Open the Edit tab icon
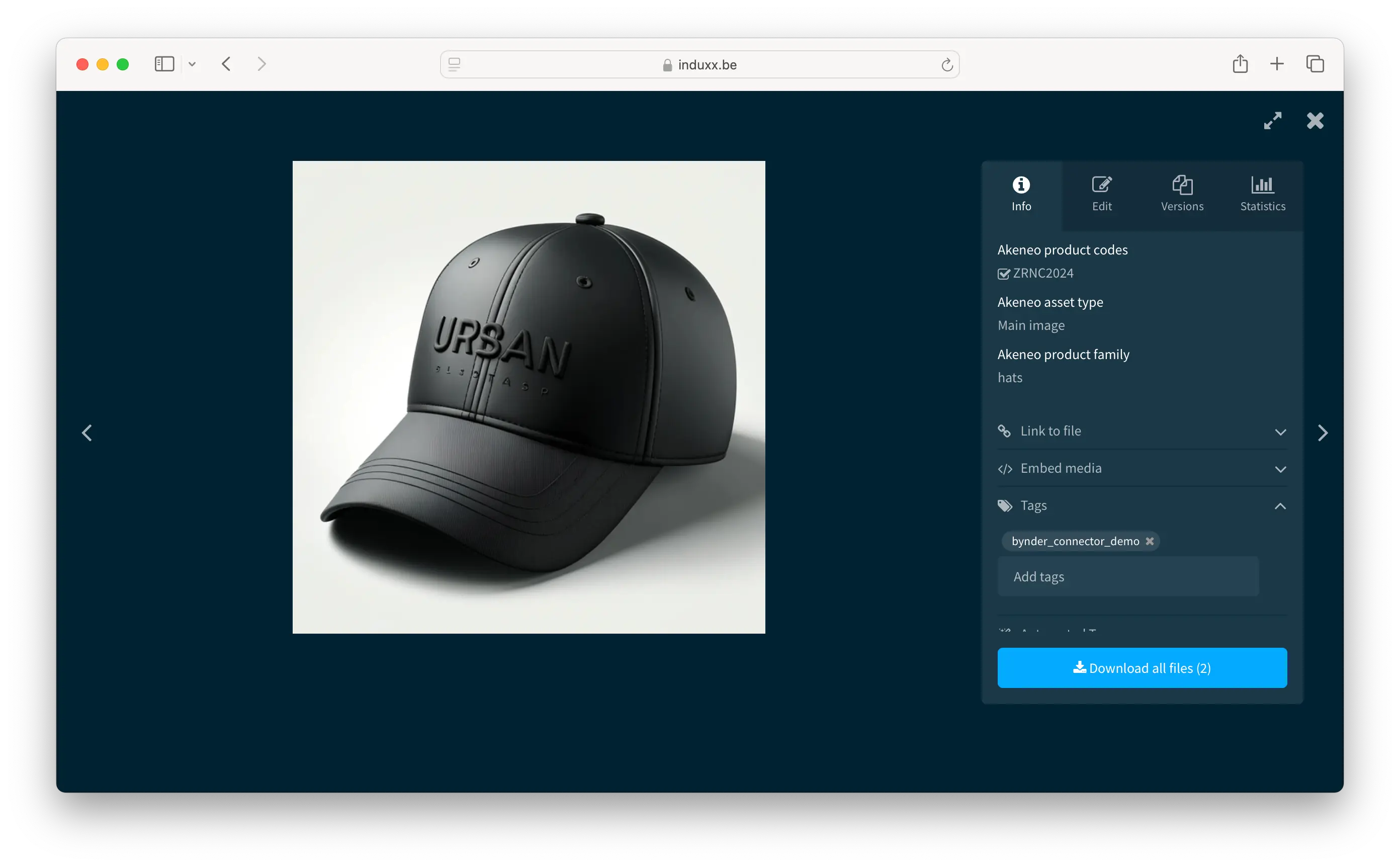The image size is (1400, 867). 1101,185
